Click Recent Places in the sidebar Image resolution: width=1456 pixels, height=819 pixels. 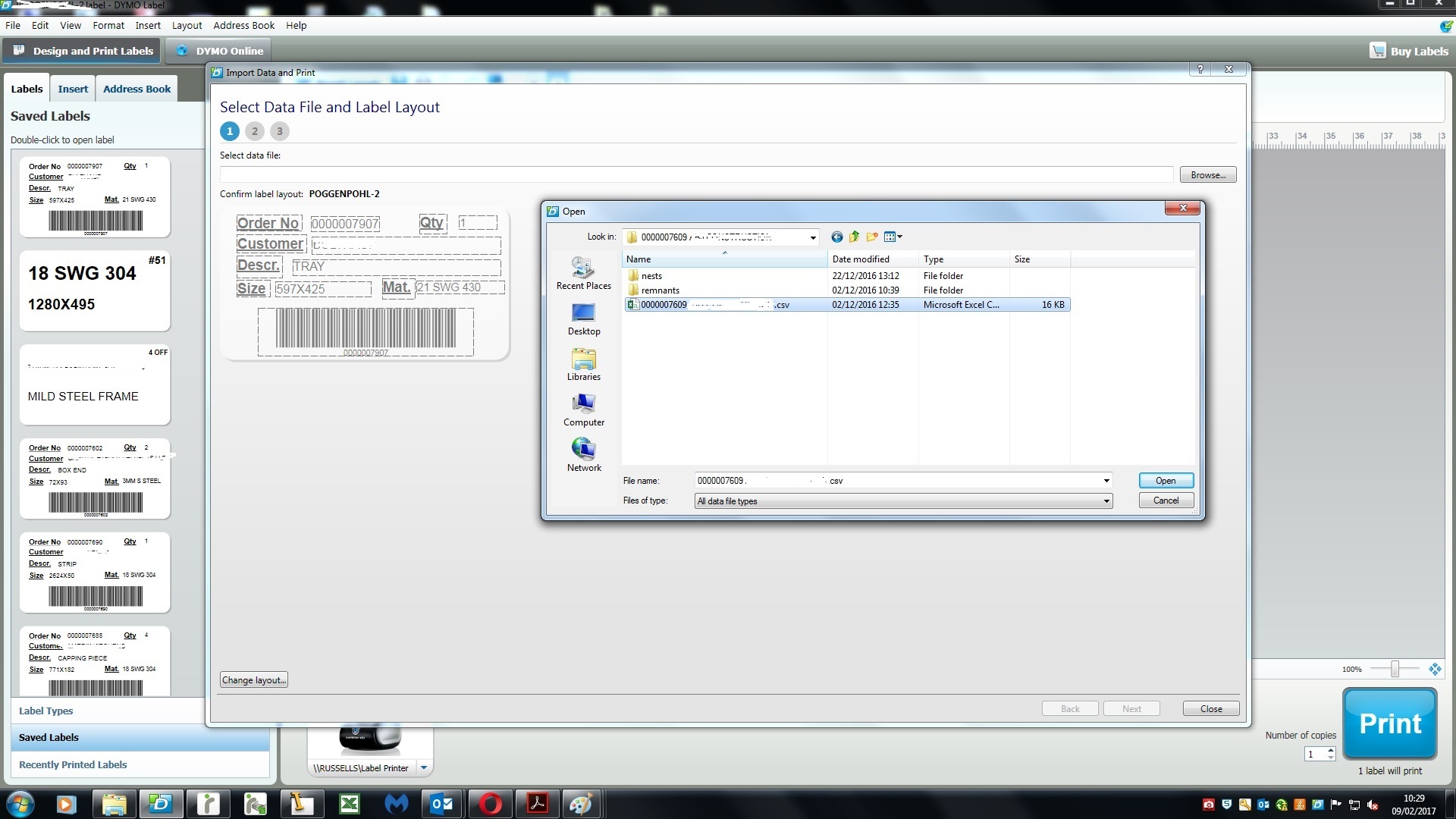583,273
